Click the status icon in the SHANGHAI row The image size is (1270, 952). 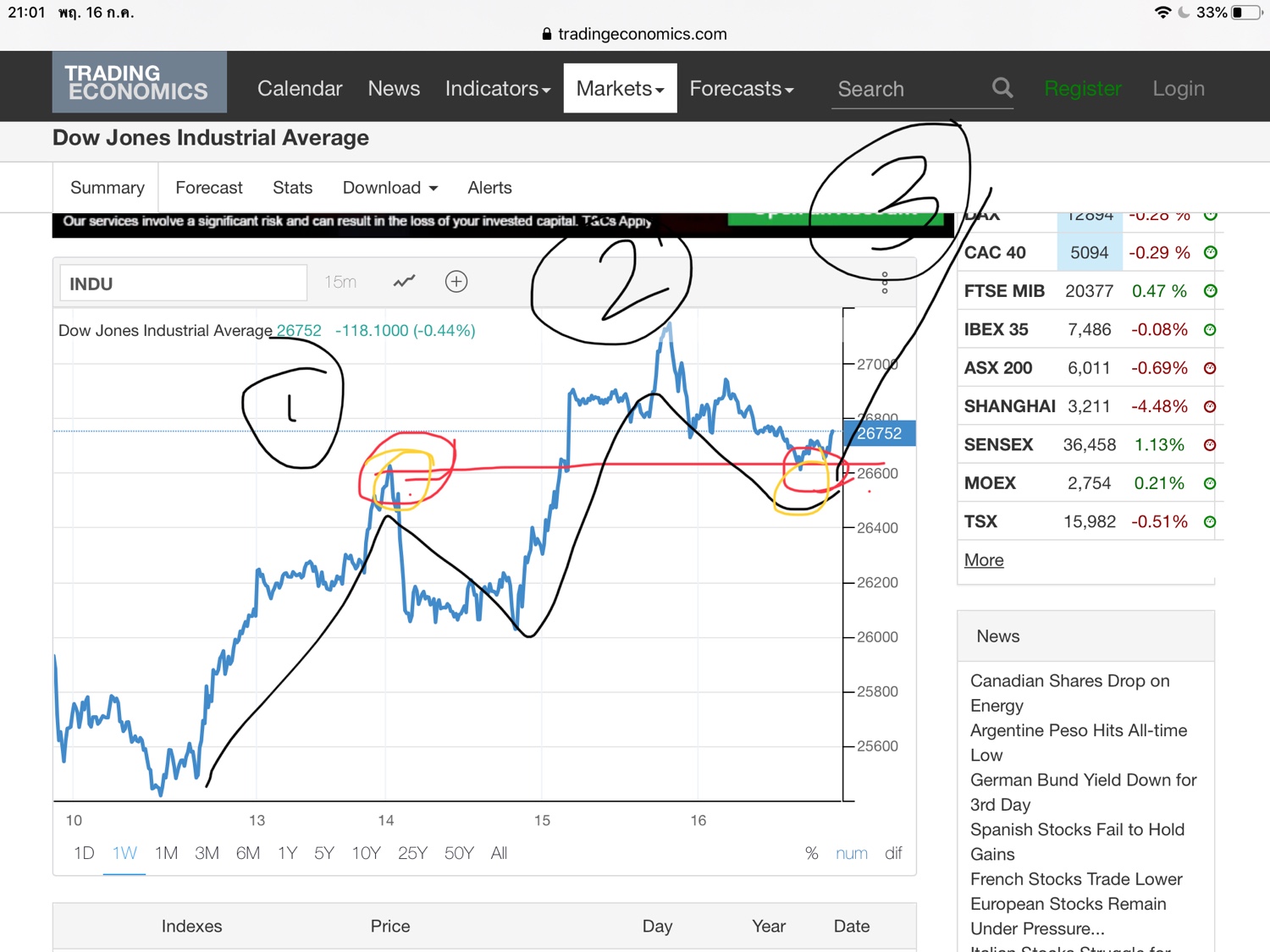point(1211,406)
